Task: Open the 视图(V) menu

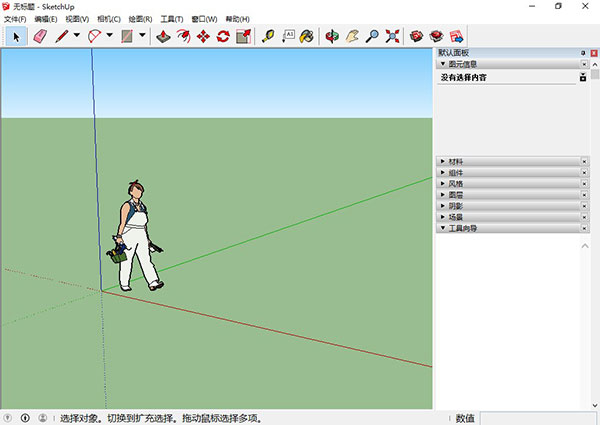Action: coord(77,19)
